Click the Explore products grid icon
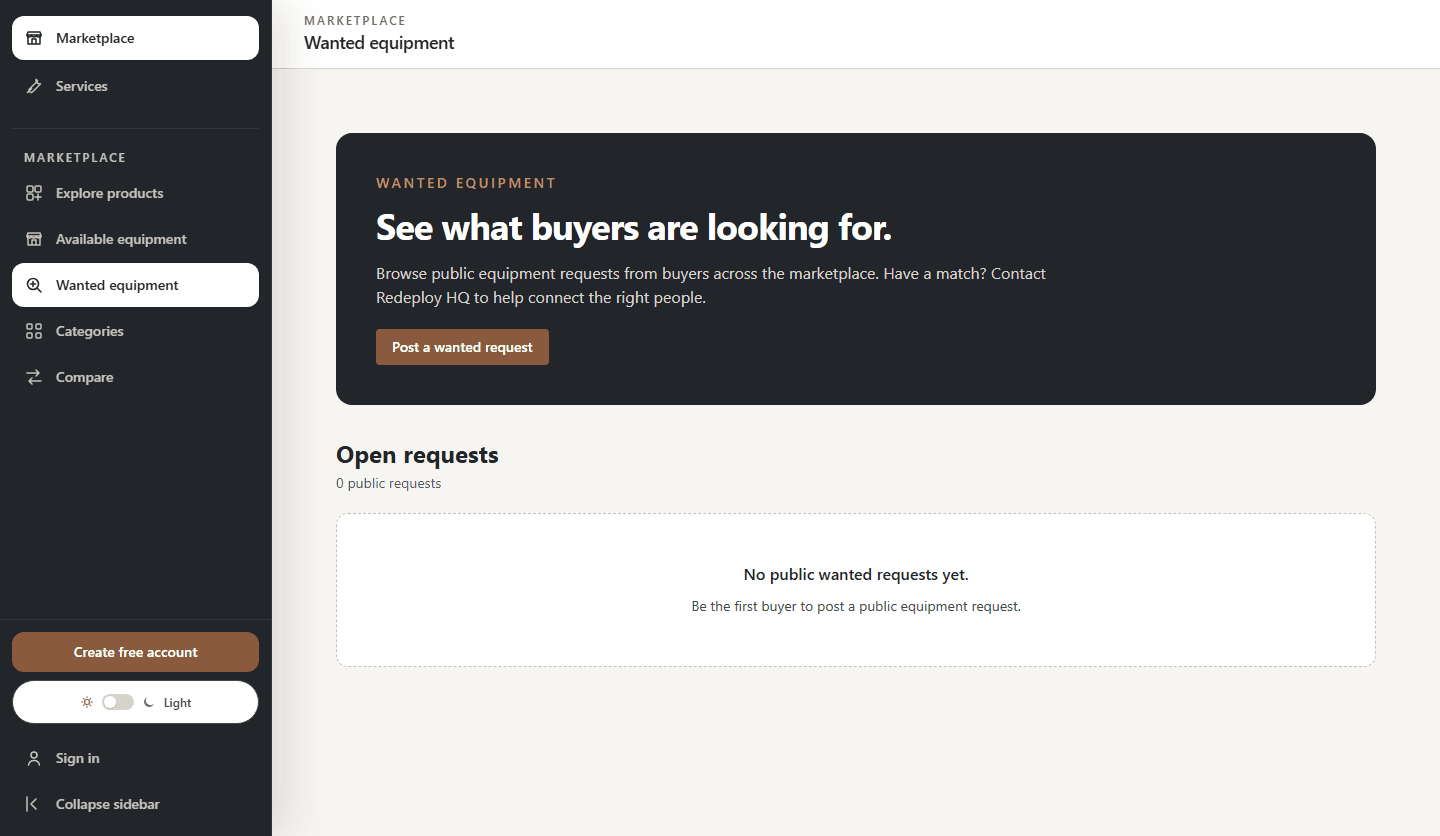 click(34, 193)
